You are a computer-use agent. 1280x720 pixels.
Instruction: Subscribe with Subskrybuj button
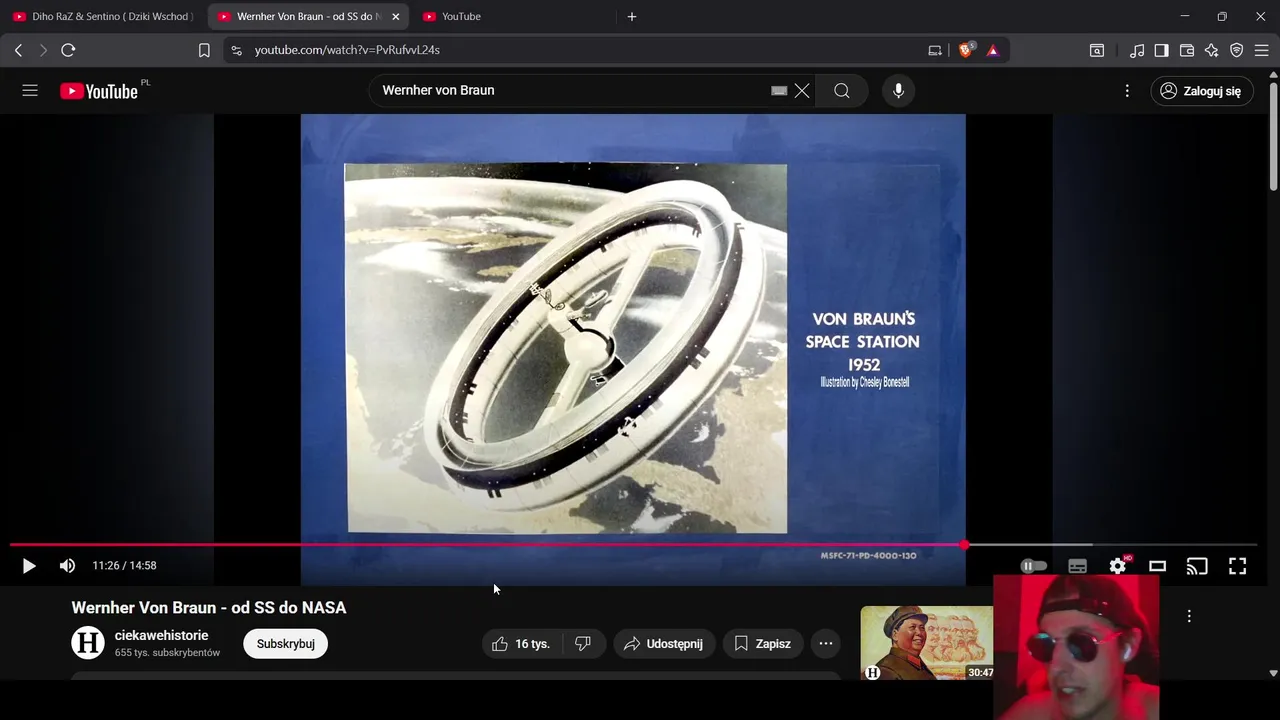tap(286, 644)
